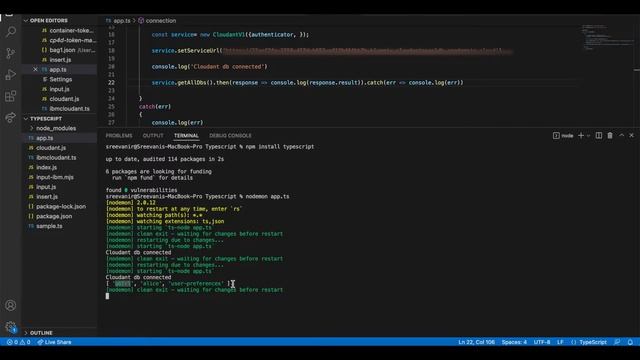Screen dimensions: 640x360
Task: Close the app.ts editor in Open Editors
Action: (x=35, y=69)
